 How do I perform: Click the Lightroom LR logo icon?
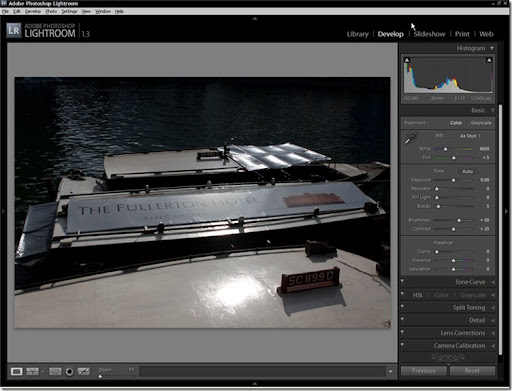point(14,31)
